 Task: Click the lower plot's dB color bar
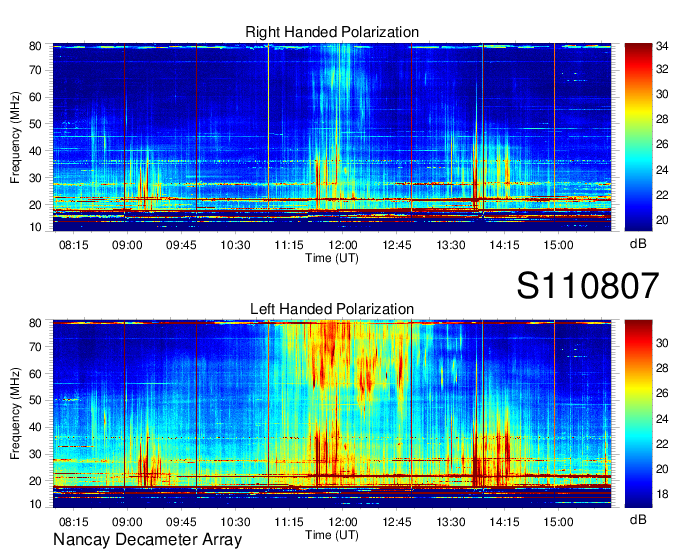[638, 414]
